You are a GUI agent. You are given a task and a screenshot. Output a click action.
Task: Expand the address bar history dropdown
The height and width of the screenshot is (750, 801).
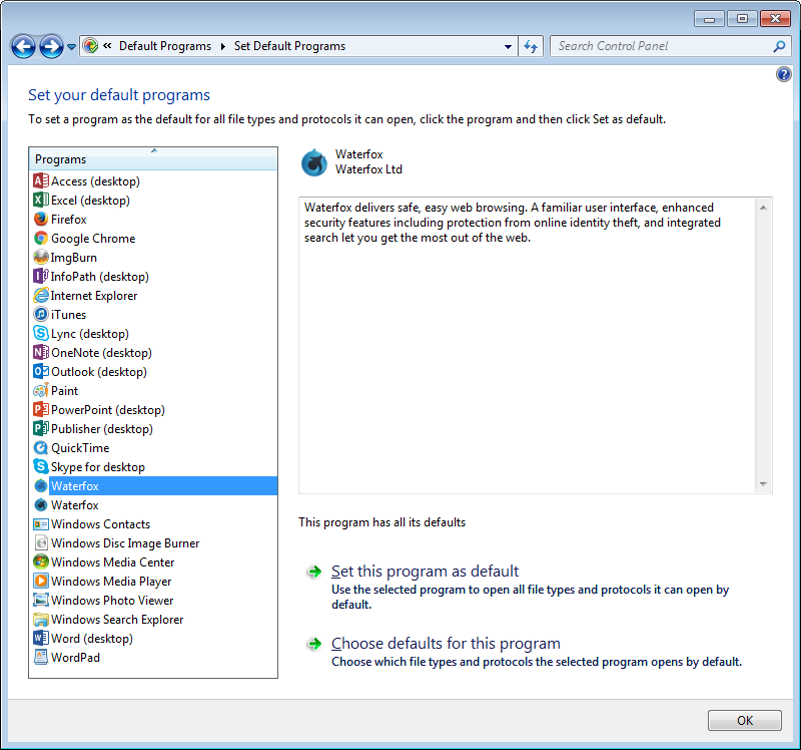[508, 46]
